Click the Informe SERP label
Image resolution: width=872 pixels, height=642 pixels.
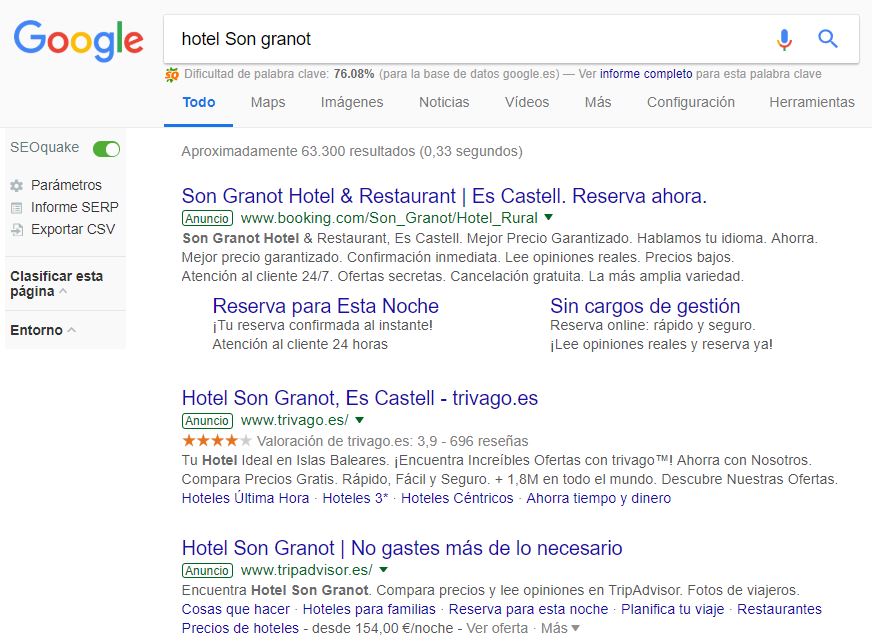click(75, 208)
